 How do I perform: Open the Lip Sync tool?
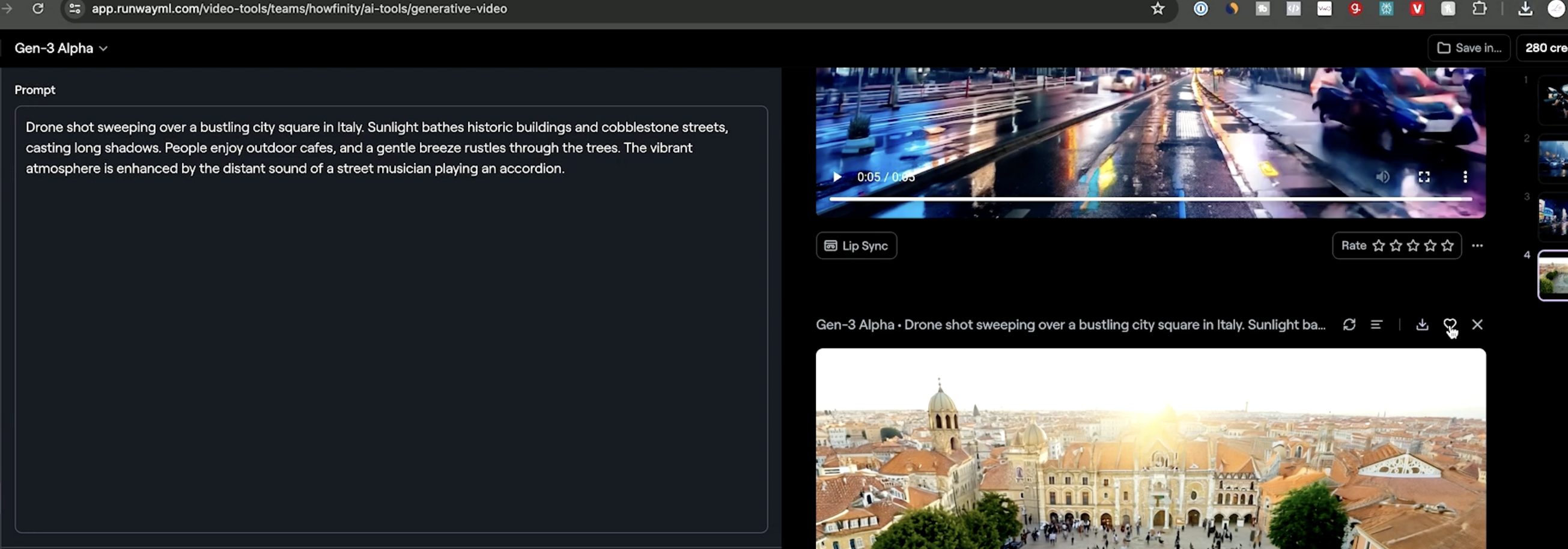(856, 245)
